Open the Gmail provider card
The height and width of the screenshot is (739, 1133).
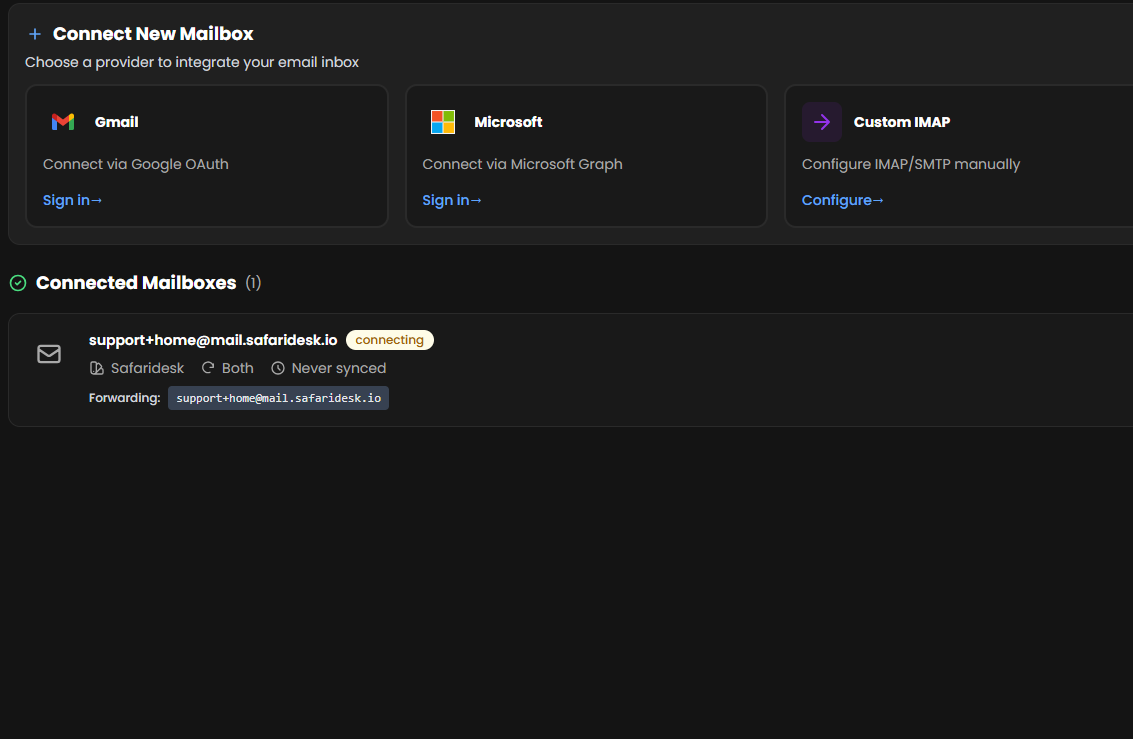pyautogui.click(x=206, y=156)
